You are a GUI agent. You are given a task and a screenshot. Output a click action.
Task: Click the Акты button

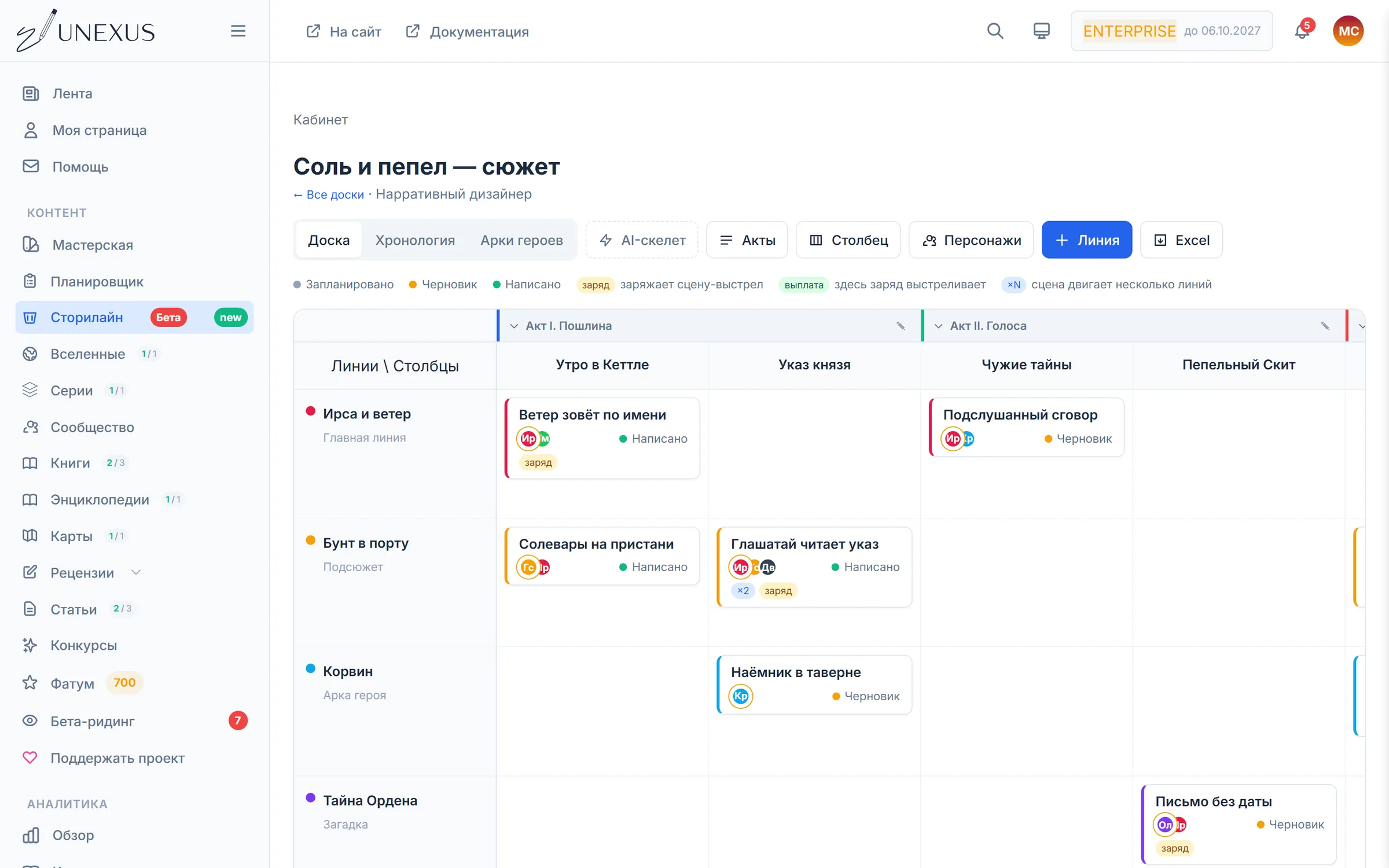747,240
